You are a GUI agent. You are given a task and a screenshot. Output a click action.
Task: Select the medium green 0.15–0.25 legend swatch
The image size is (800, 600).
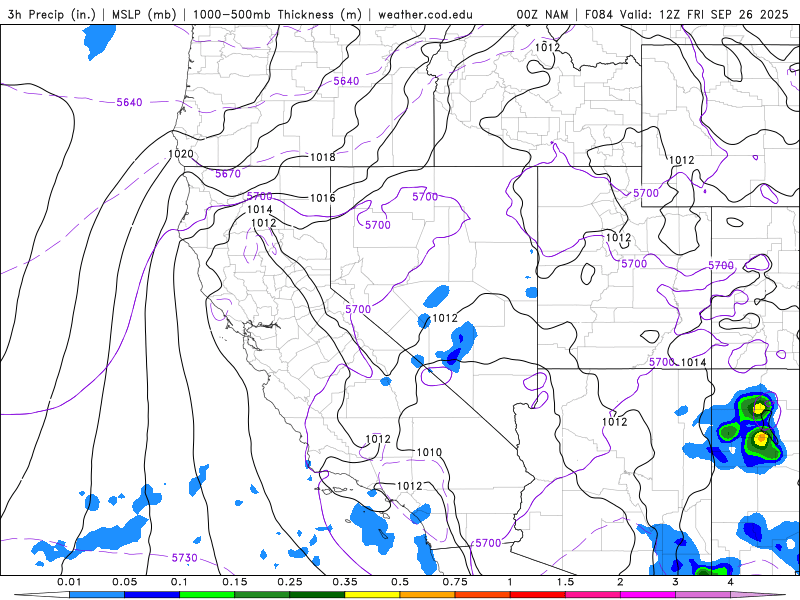point(262,595)
